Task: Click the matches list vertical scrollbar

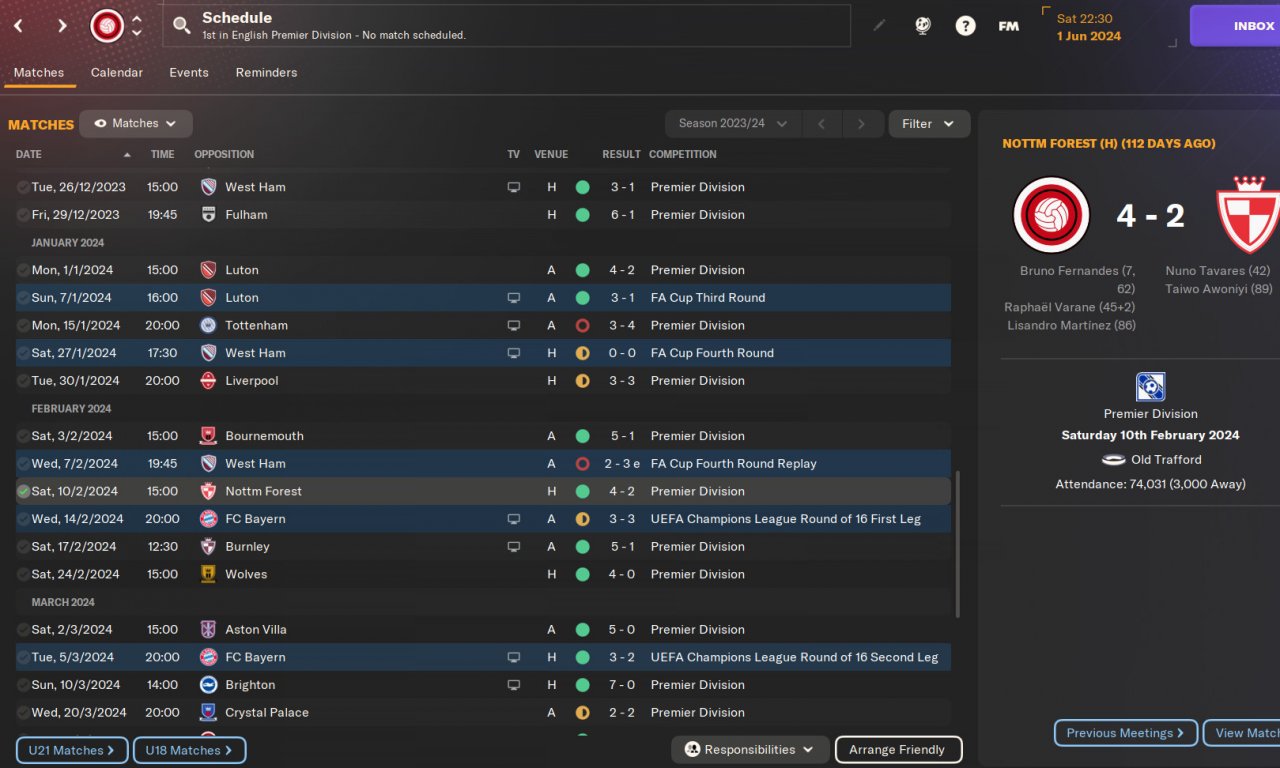Action: pyautogui.click(x=957, y=545)
